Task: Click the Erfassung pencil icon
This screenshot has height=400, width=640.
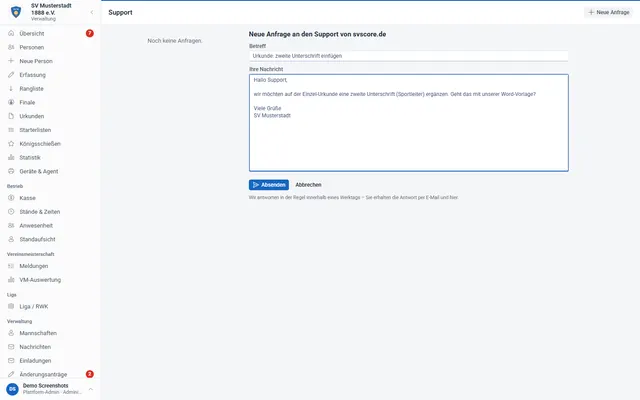Action: (x=11, y=75)
